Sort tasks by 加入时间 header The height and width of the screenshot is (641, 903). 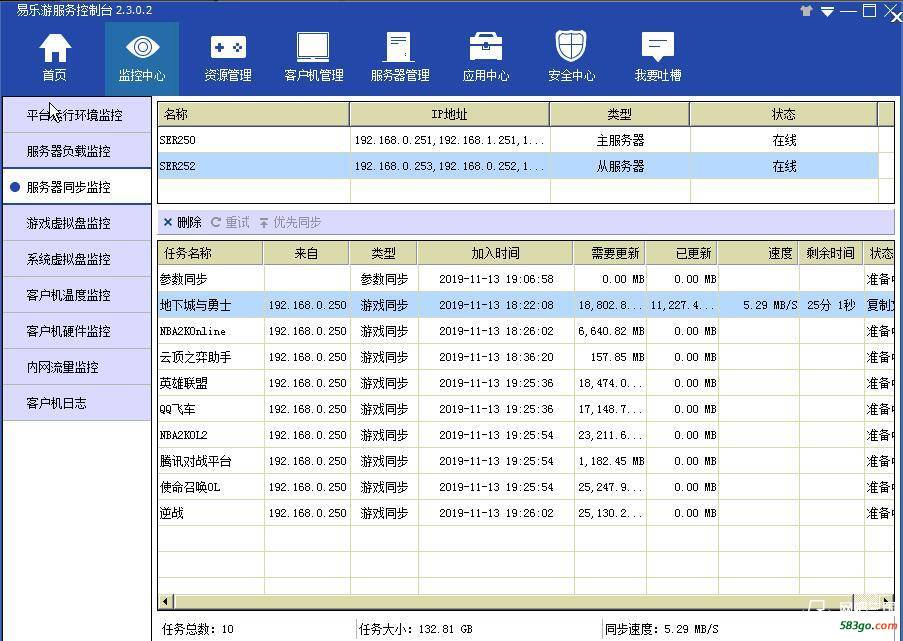tap(495, 253)
